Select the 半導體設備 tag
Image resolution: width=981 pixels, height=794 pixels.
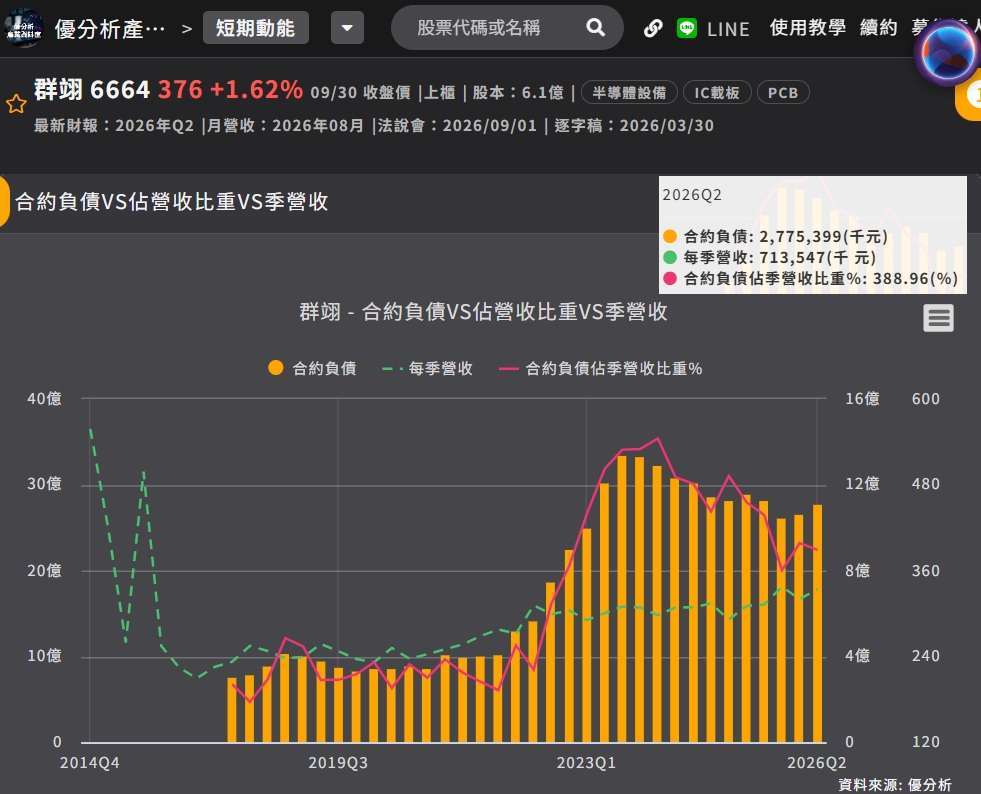pyautogui.click(x=629, y=93)
